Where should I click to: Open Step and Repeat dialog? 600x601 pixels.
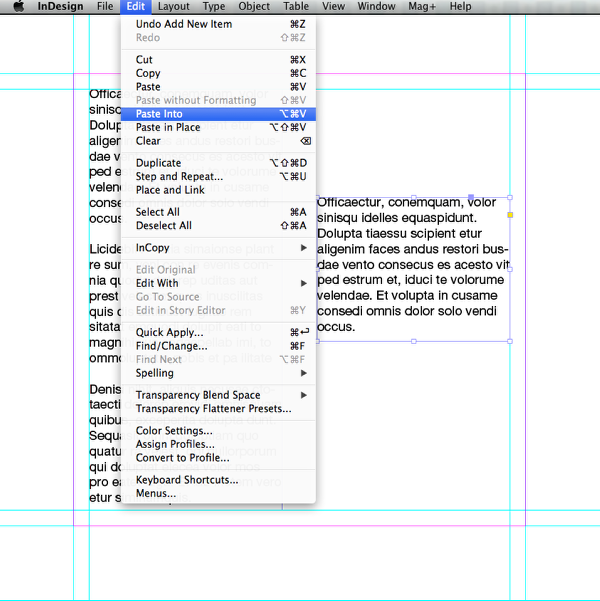[218, 176]
